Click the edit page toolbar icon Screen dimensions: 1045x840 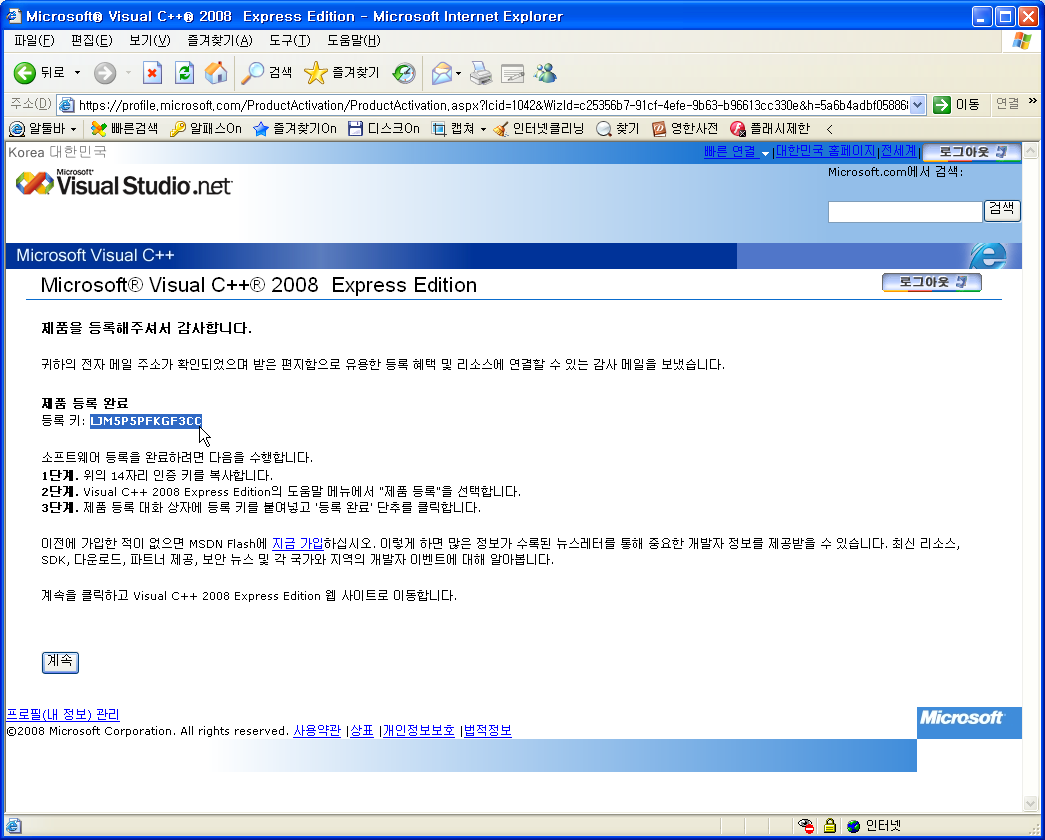(513, 73)
